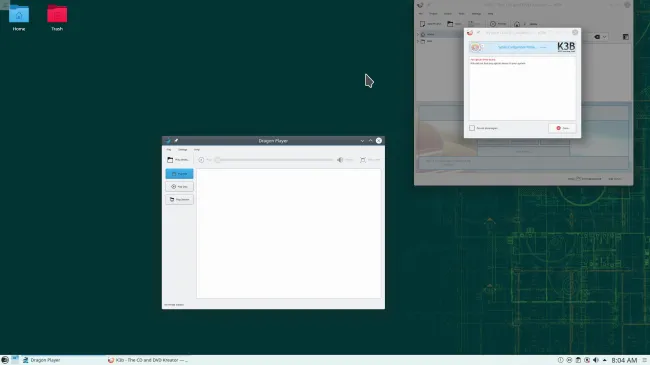Screen dimensions: 650x365
Task: Click New Project toolbar button in K3b
Action: tap(430, 24)
